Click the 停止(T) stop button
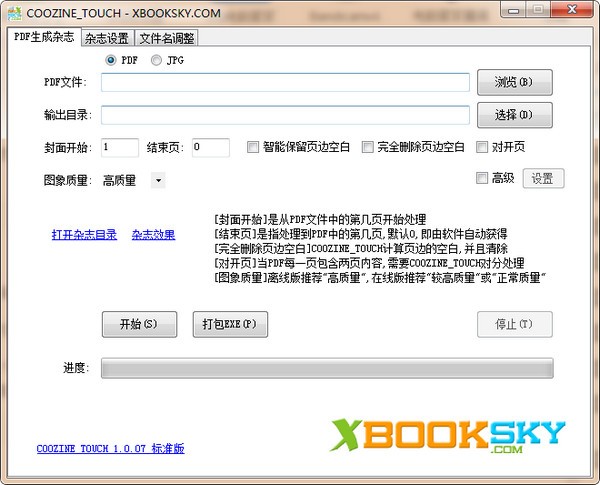The image size is (600, 485). pyautogui.click(x=515, y=324)
